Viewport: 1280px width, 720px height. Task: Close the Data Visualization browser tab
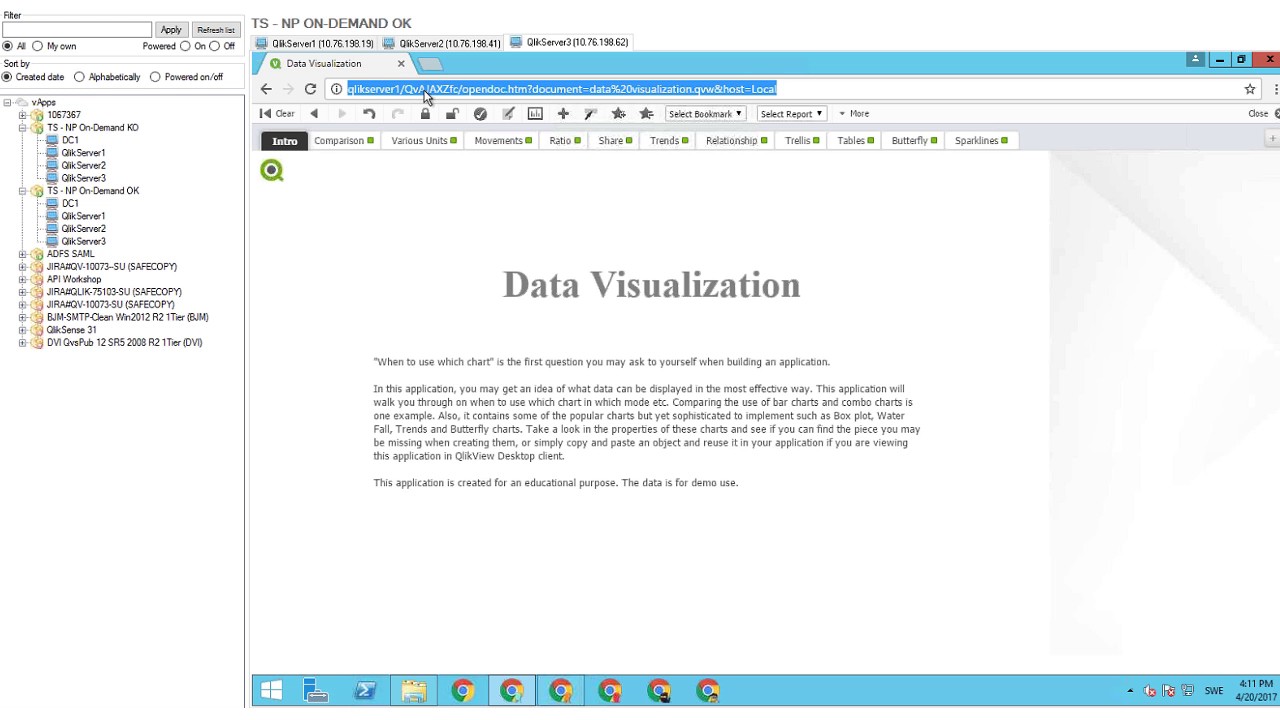(x=401, y=63)
